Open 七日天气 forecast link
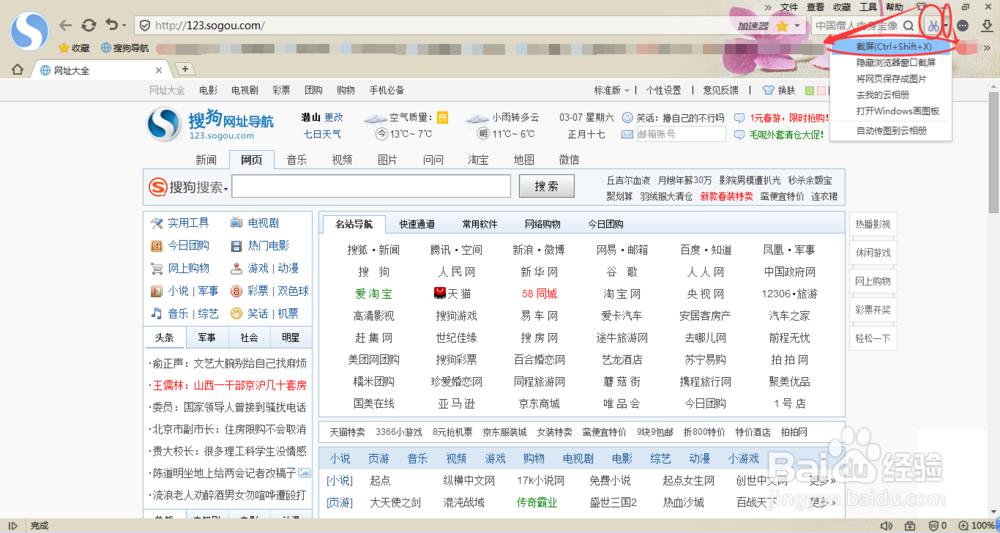This screenshot has height=533, width=1000. pos(322,134)
